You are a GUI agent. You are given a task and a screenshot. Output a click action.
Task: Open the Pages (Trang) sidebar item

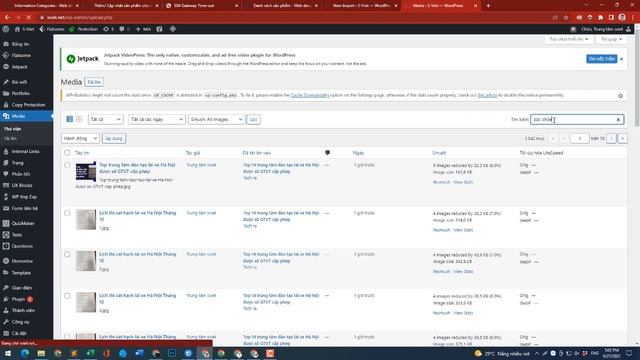pos(18,163)
